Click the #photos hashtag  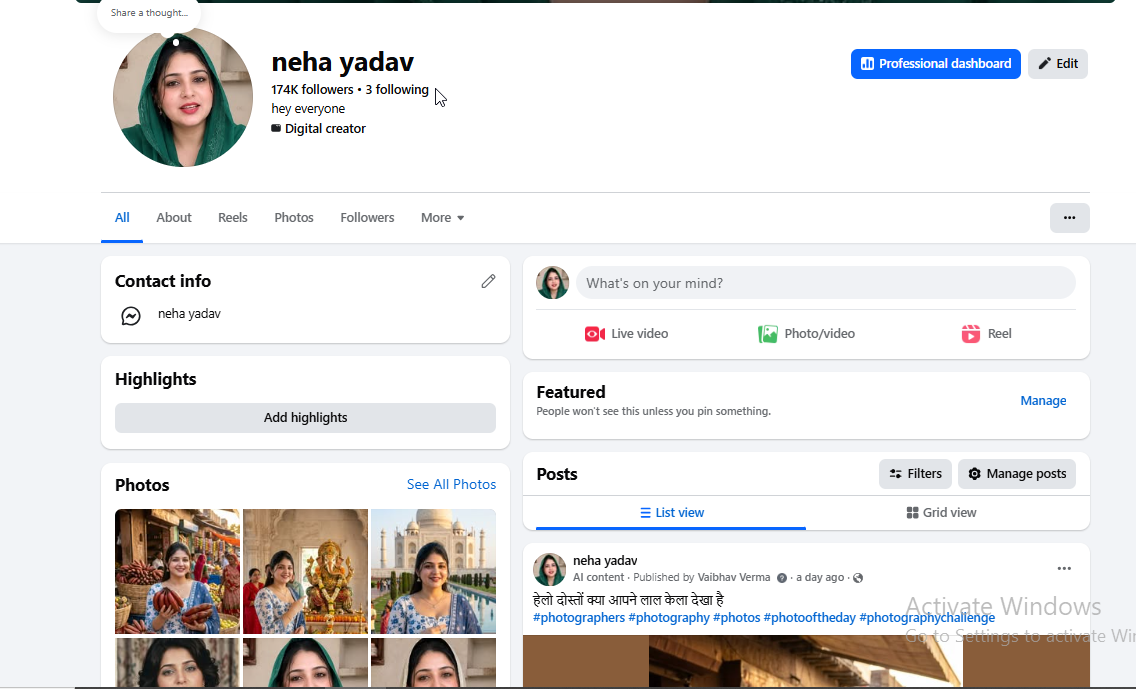click(736, 618)
